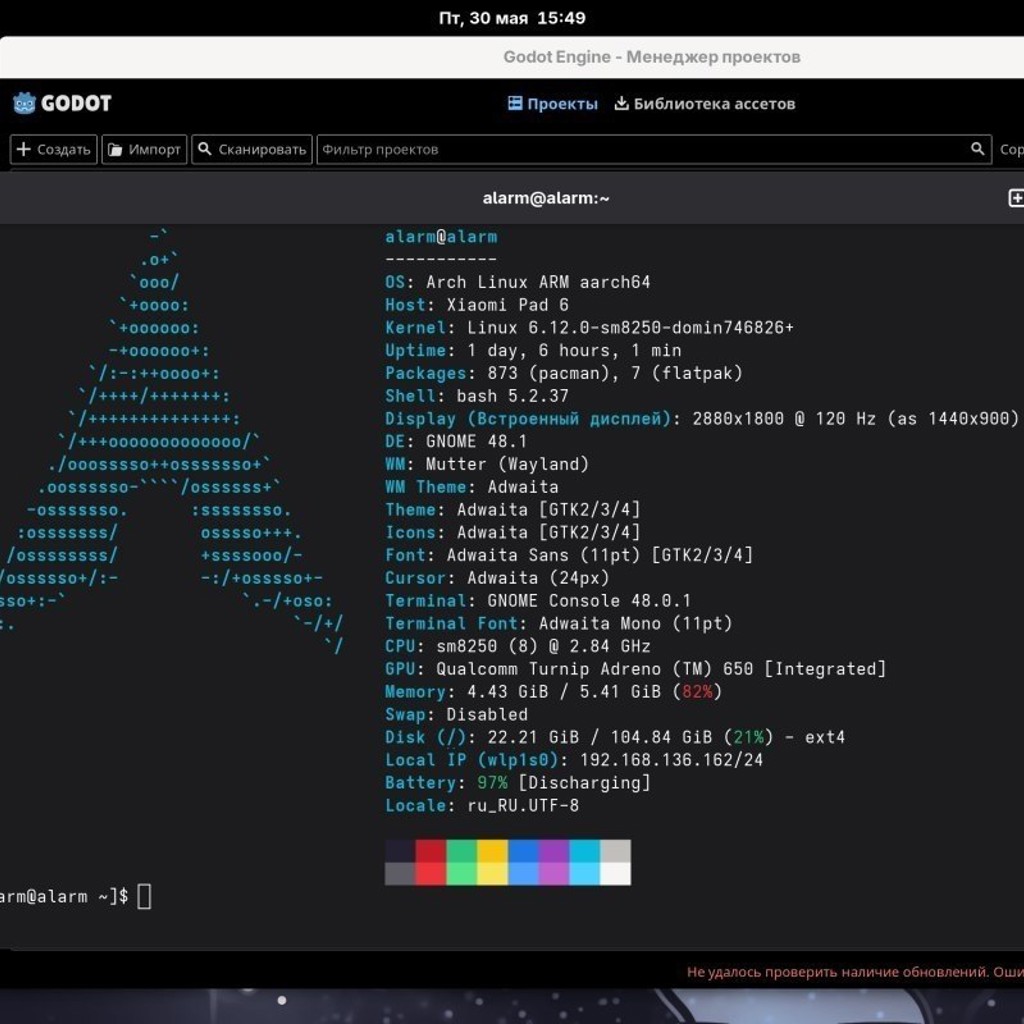The height and width of the screenshot is (1024, 1024).
Task: Click the terminal title alarm@alarm:~
Action: pos(546,198)
